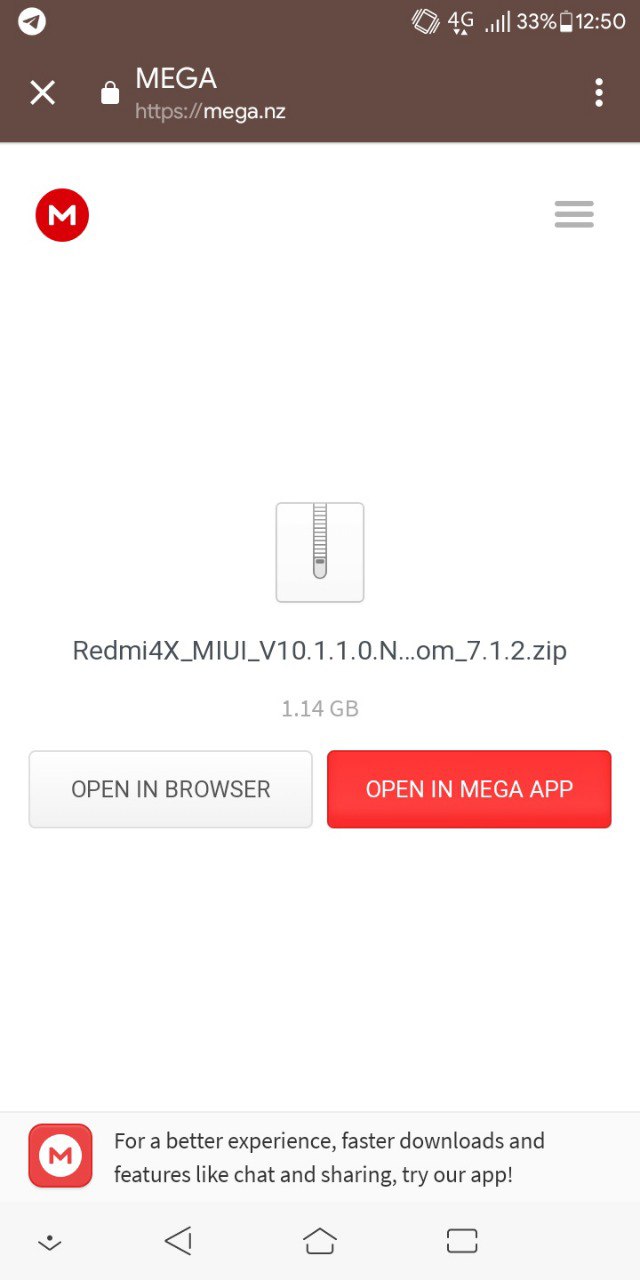640x1280 pixels.
Task: Click the red MEGA logo at top
Action: (62, 214)
